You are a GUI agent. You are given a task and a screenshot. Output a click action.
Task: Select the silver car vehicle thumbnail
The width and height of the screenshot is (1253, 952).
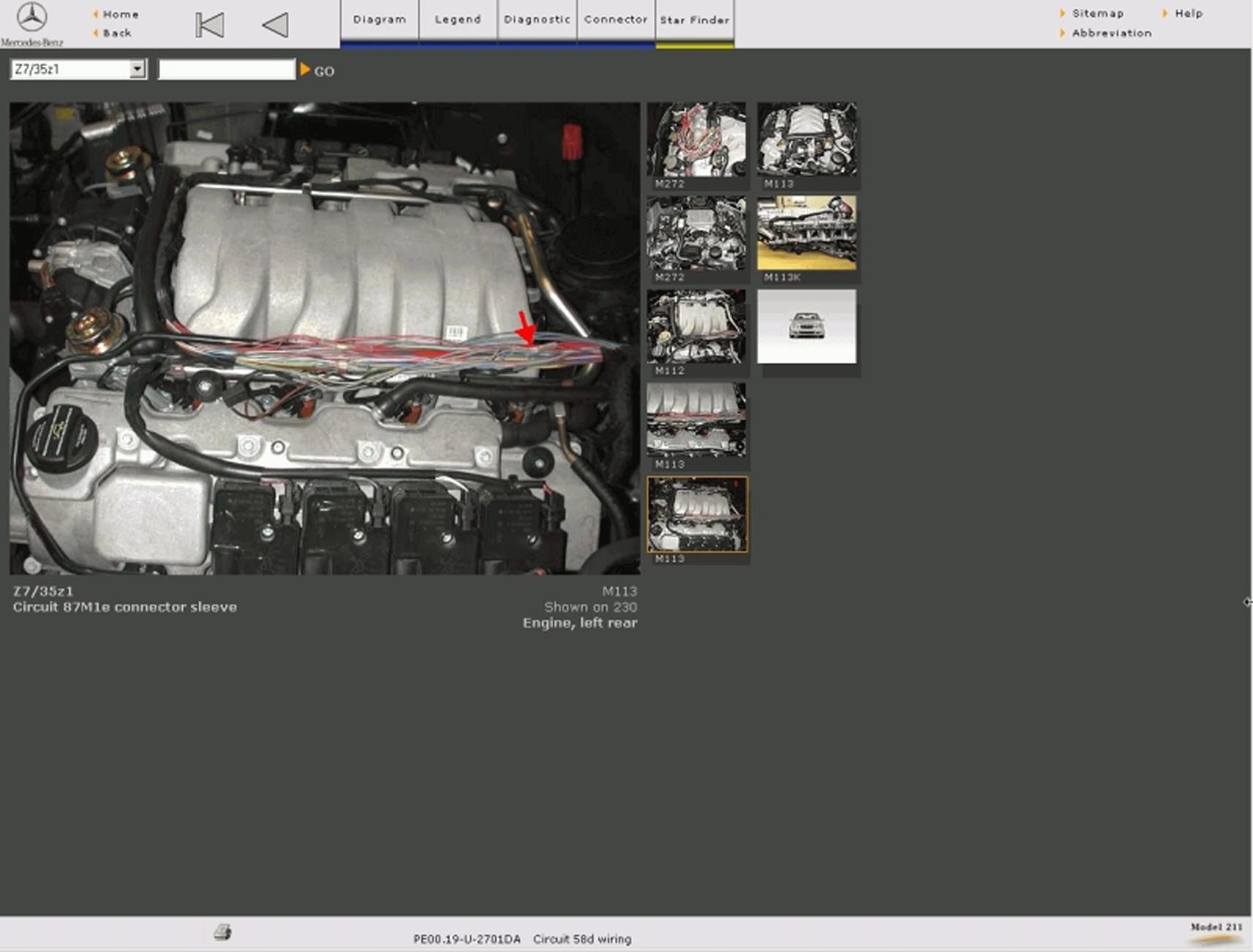click(807, 327)
